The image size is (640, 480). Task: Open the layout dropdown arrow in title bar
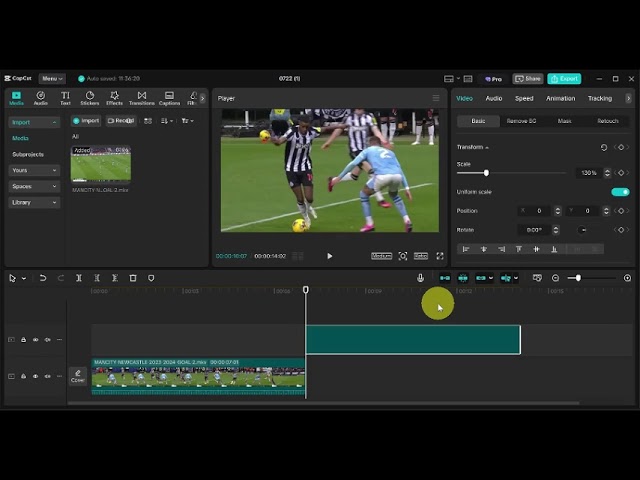point(458,78)
